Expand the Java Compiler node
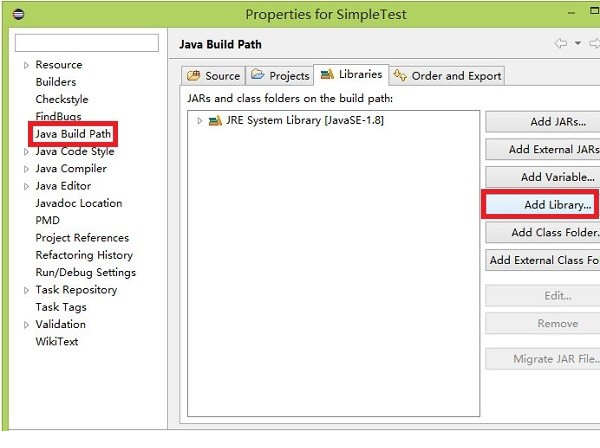 pos(26,169)
